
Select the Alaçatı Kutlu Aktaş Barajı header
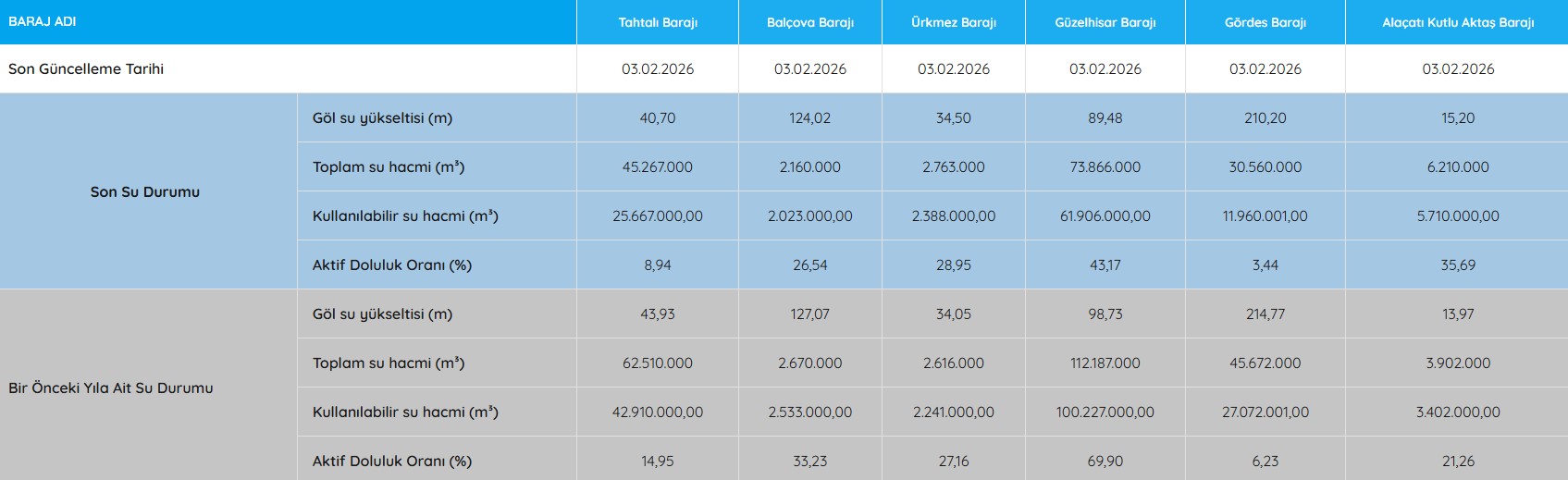coord(1458,22)
